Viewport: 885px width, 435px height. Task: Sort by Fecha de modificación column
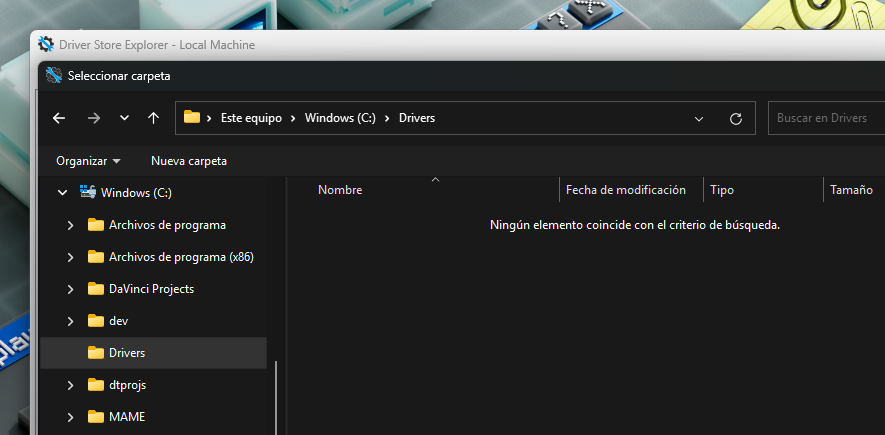pyautogui.click(x=625, y=190)
